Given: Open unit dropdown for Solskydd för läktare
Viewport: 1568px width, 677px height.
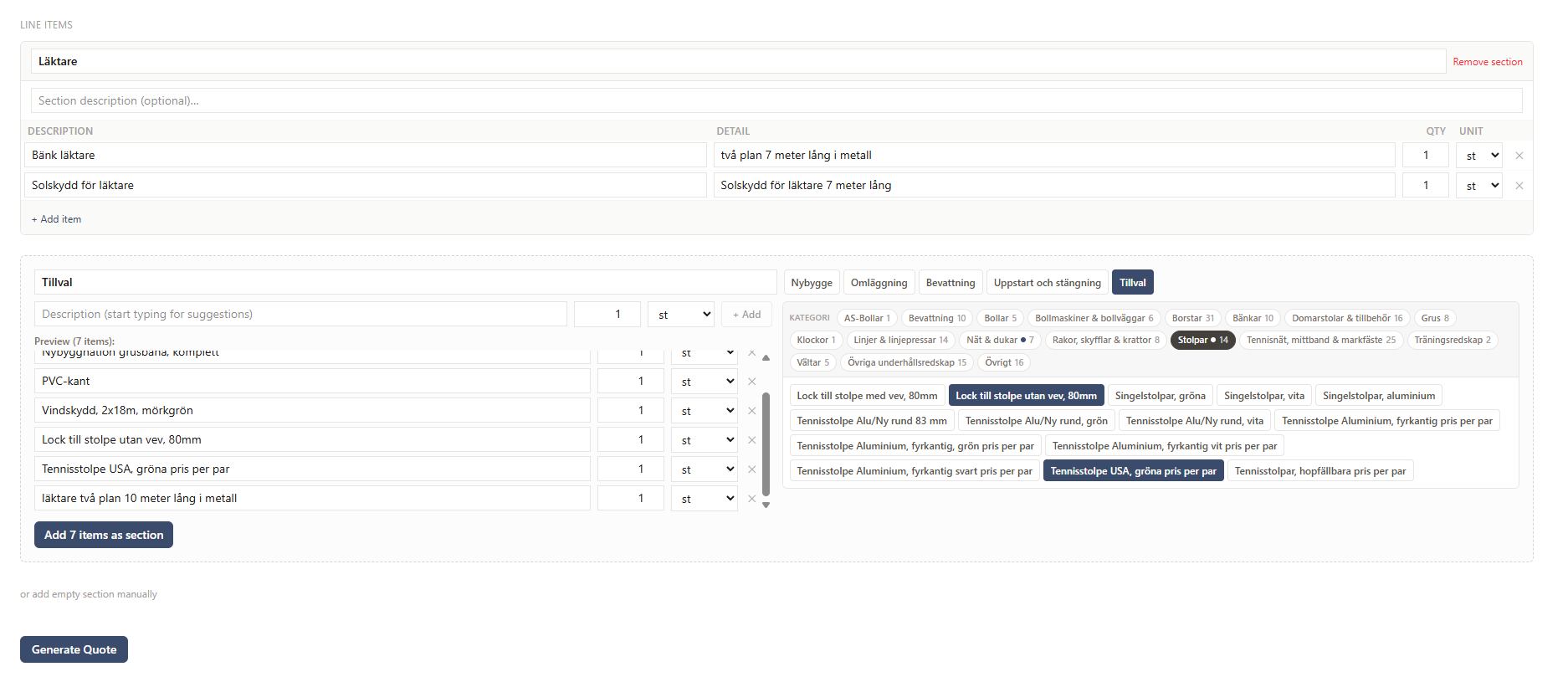Looking at the screenshot, I should coord(1479,186).
